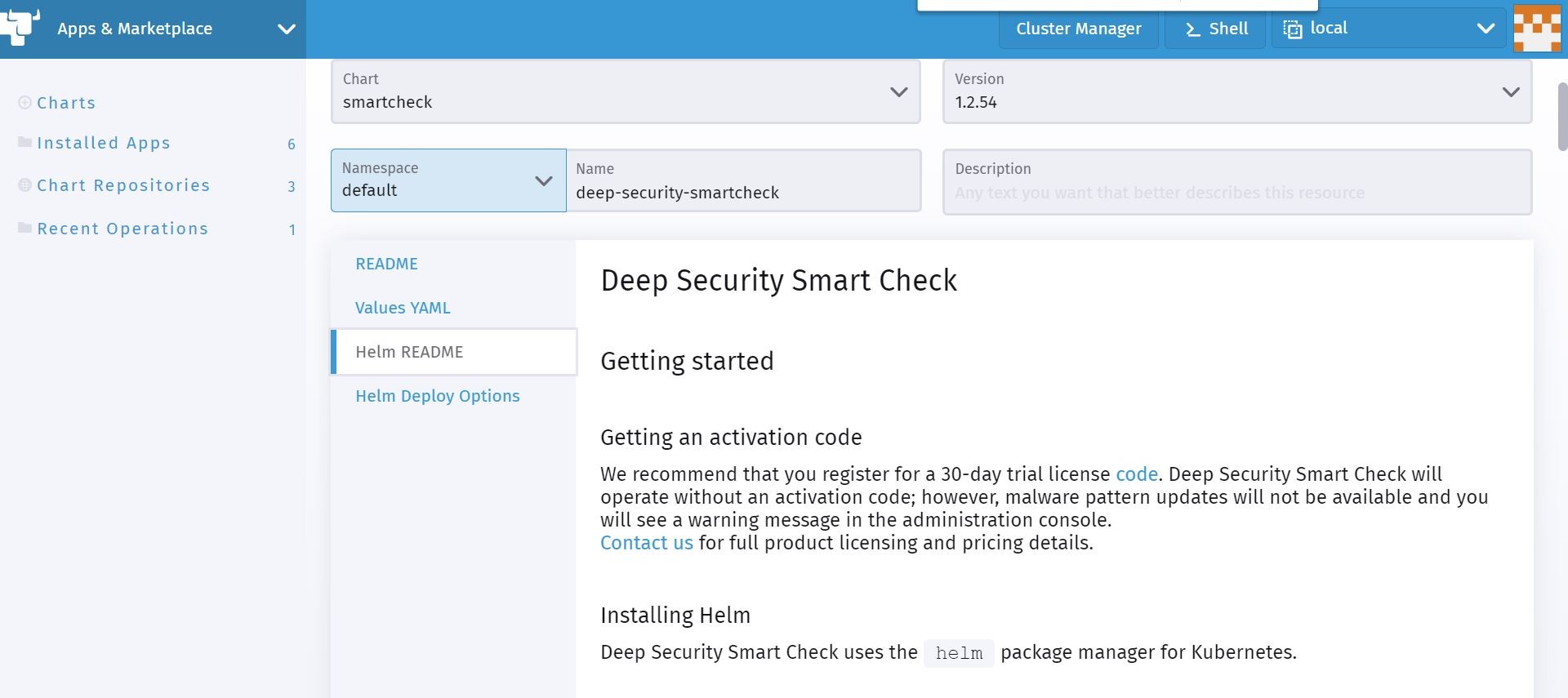Expand the Apps & Marketplace menu chevron
Viewport: 1568px width, 698px height.
pyautogui.click(x=286, y=29)
